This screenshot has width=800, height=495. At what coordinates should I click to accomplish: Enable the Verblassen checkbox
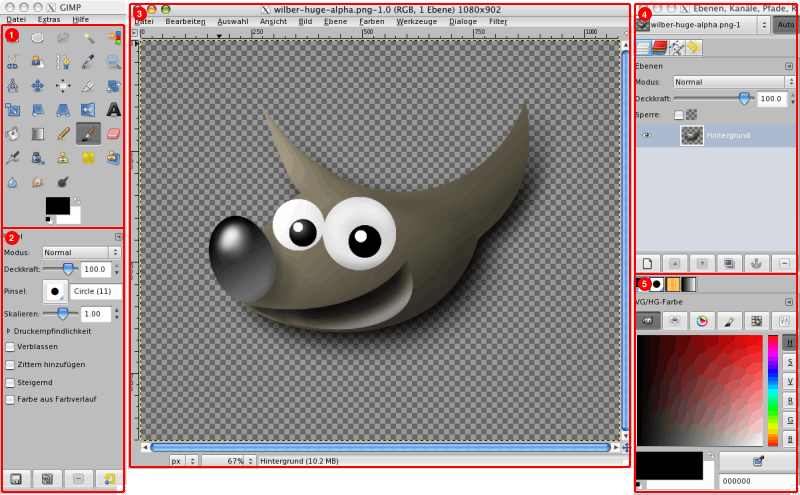[10, 347]
